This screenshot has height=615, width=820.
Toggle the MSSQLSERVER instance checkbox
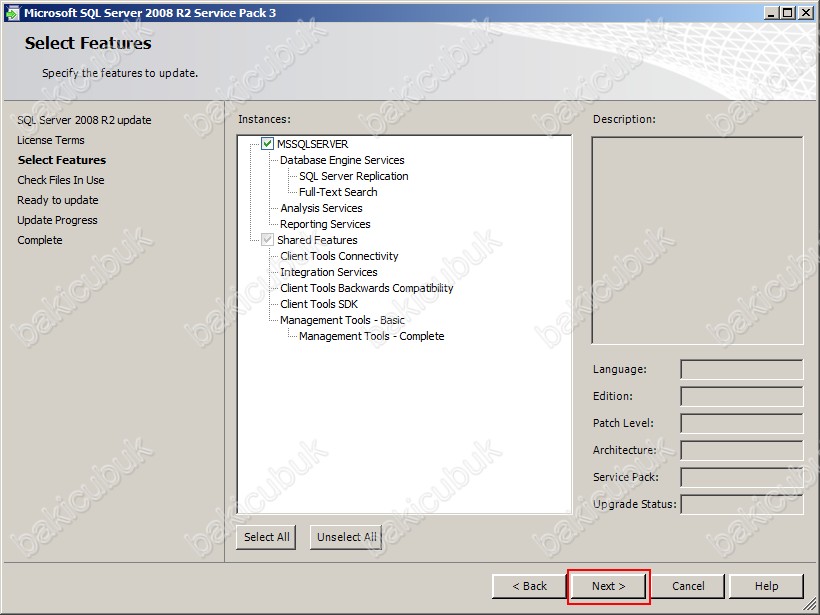click(x=267, y=143)
